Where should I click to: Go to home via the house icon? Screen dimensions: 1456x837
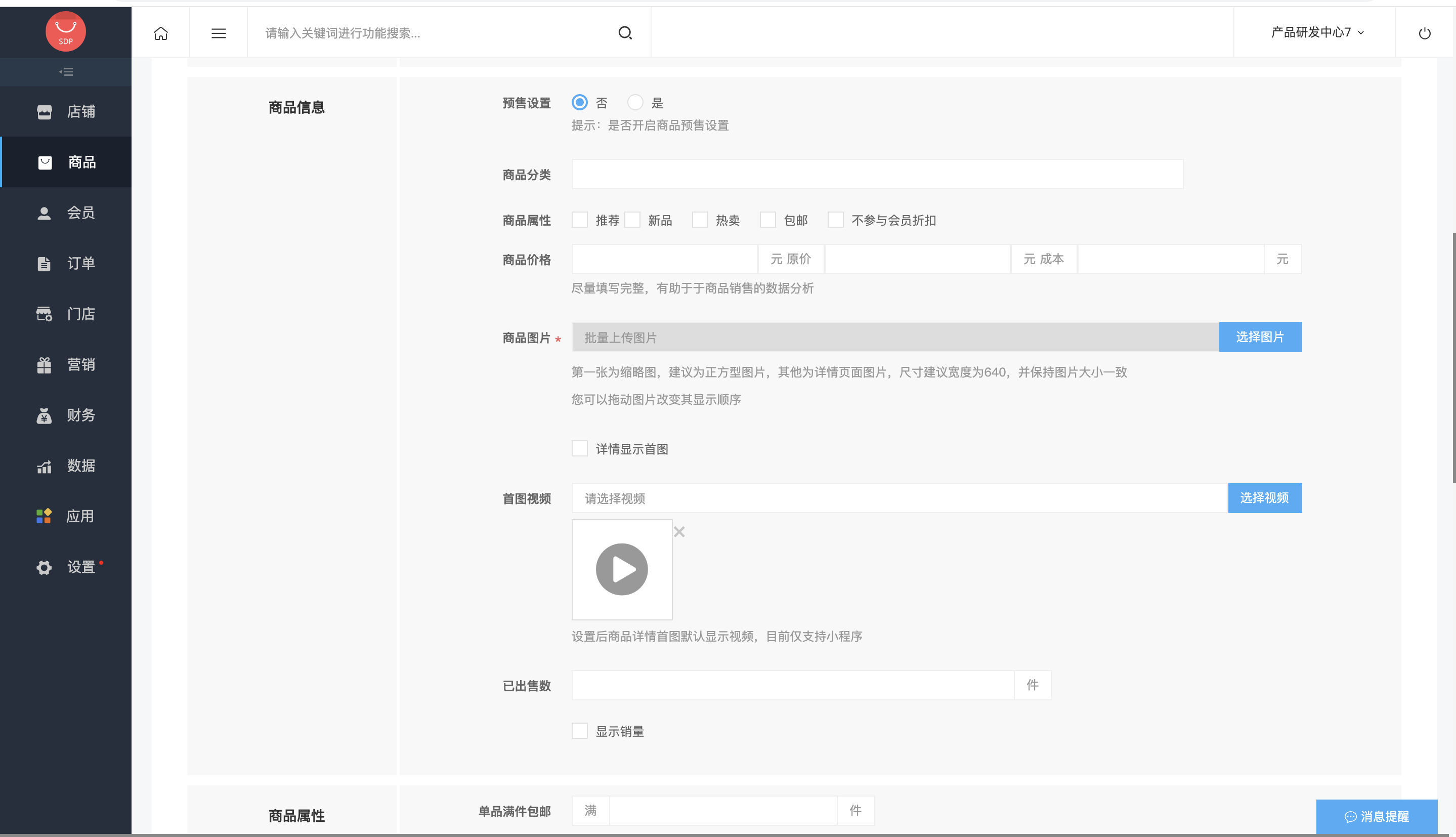pyautogui.click(x=161, y=33)
